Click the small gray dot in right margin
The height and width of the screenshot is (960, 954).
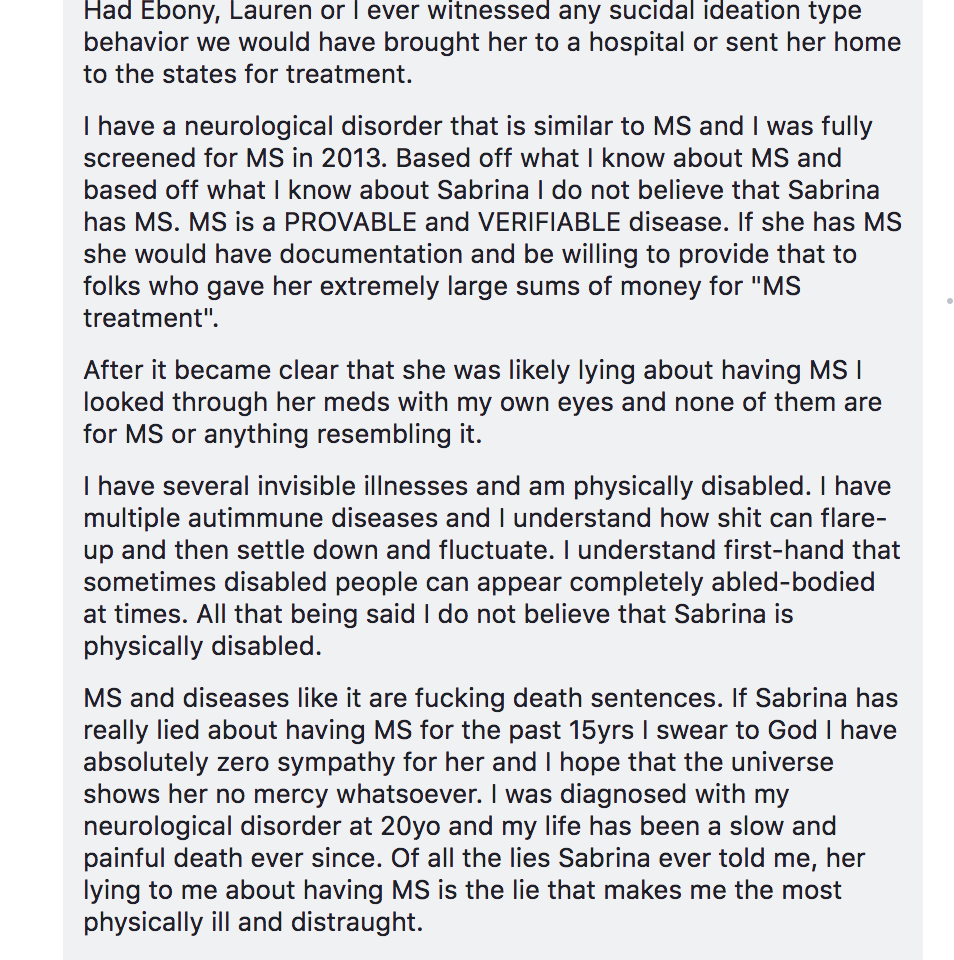coord(949,300)
